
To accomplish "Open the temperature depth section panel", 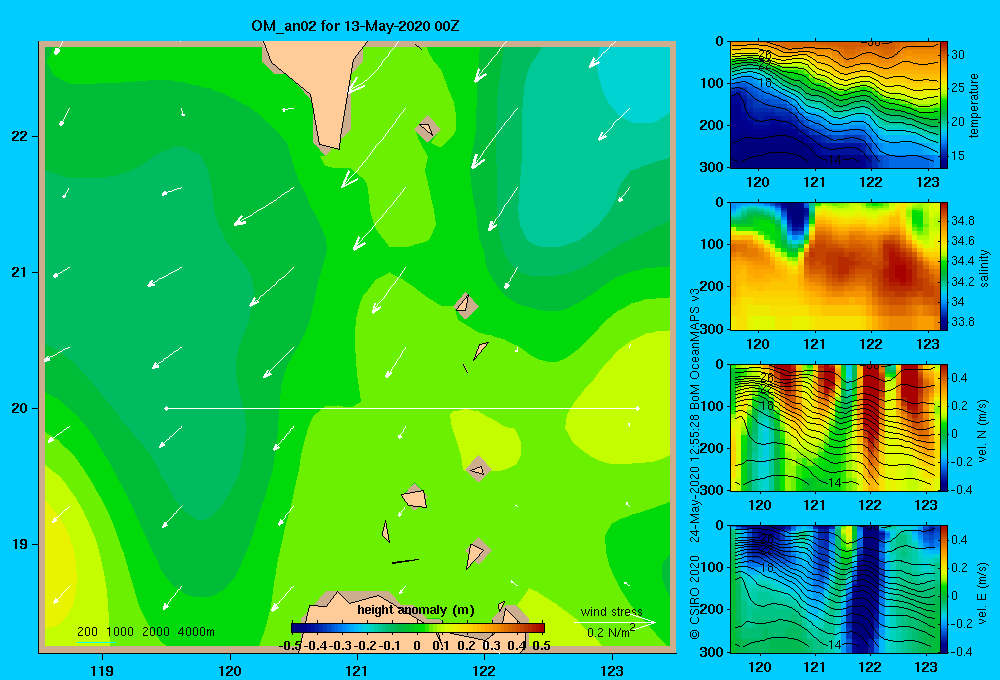I will click(x=835, y=105).
